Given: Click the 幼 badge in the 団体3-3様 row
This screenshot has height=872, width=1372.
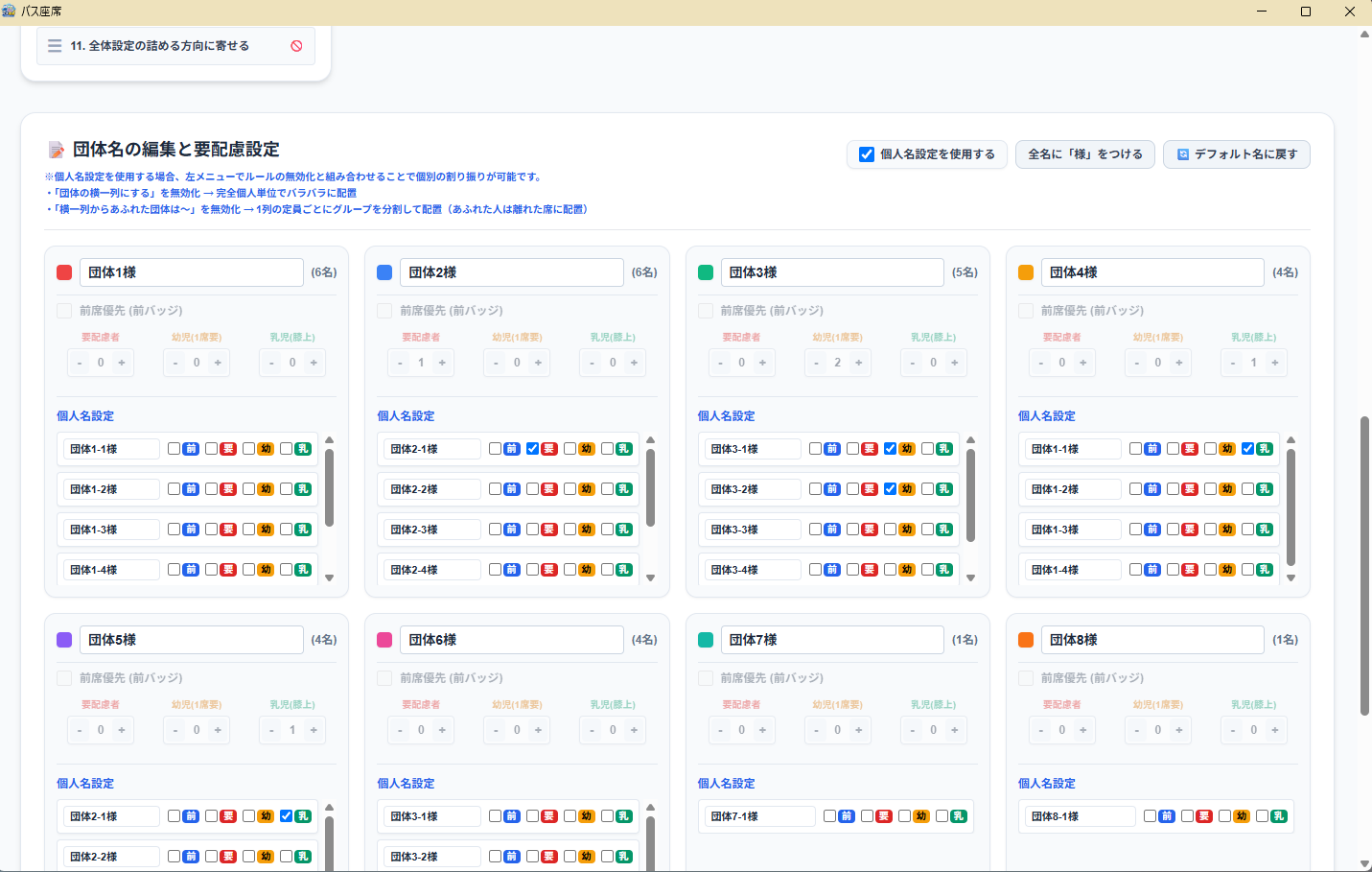Looking at the screenshot, I should pos(907,530).
